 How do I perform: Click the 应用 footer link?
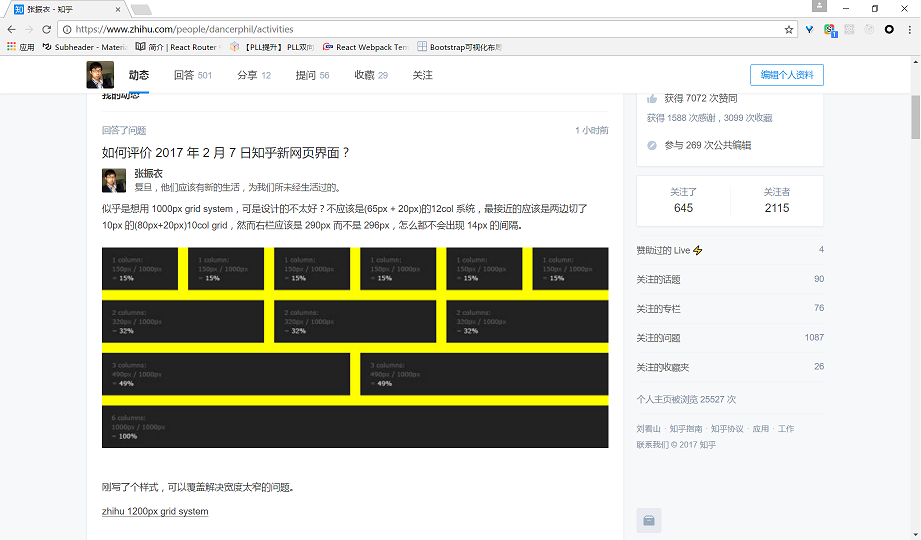click(761, 429)
